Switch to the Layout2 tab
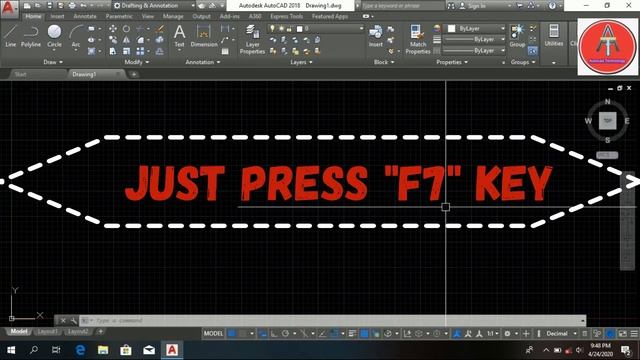The width and height of the screenshot is (640, 360). (78, 331)
